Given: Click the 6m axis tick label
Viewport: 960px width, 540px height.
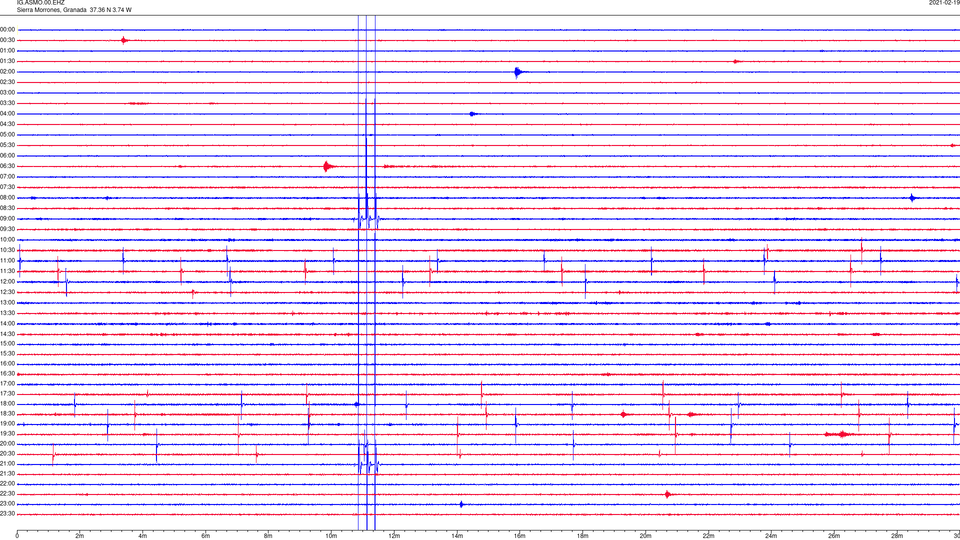Looking at the screenshot, I should 206,536.
